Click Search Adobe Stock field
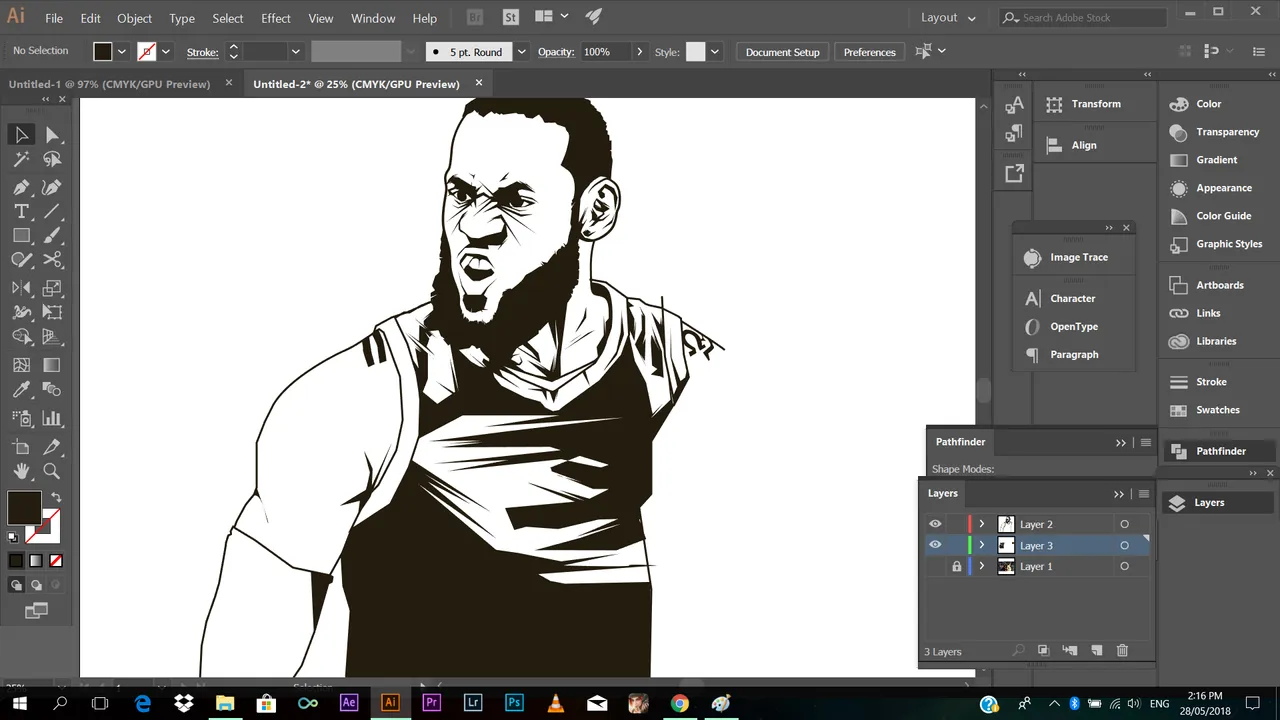 (1083, 18)
